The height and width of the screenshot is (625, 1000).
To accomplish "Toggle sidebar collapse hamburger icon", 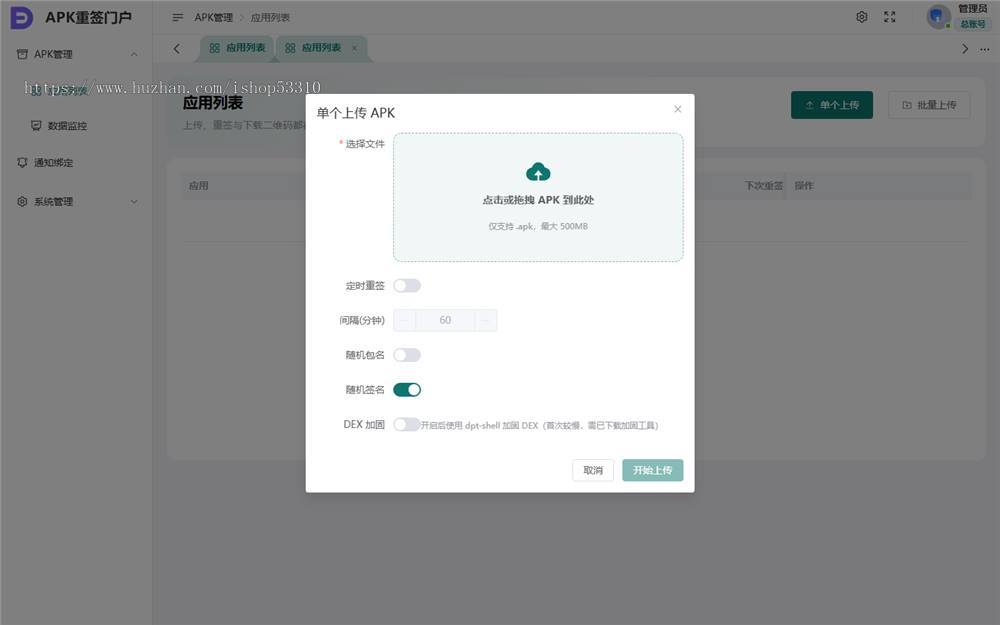I will coord(177,17).
